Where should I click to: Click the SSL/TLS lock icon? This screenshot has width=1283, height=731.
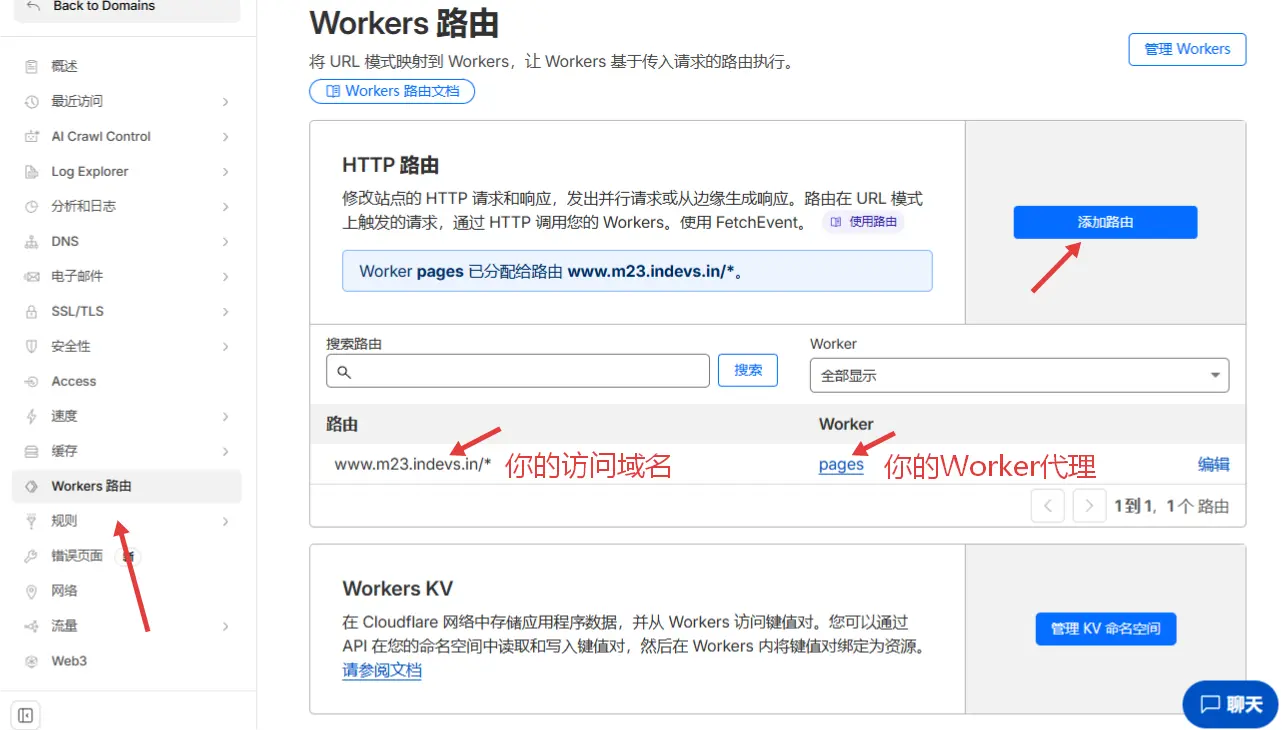click(31, 312)
